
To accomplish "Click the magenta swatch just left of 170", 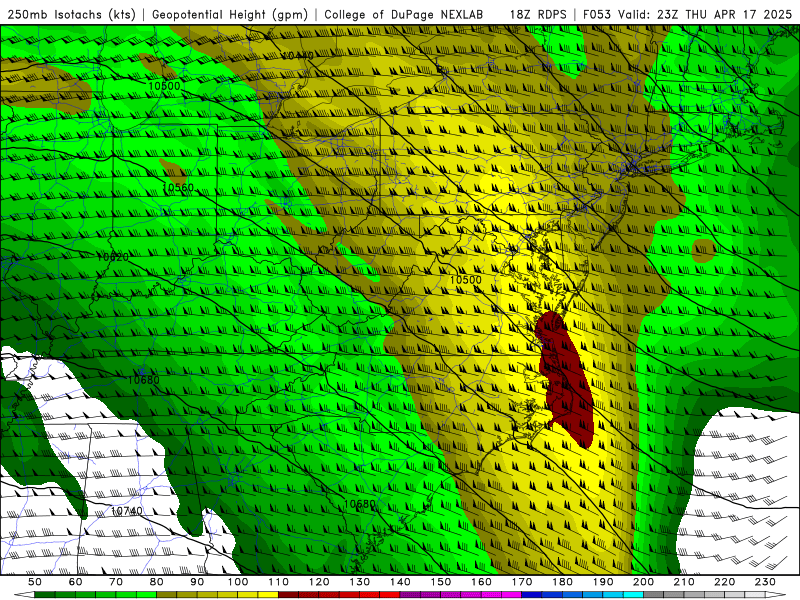I will [512, 595].
